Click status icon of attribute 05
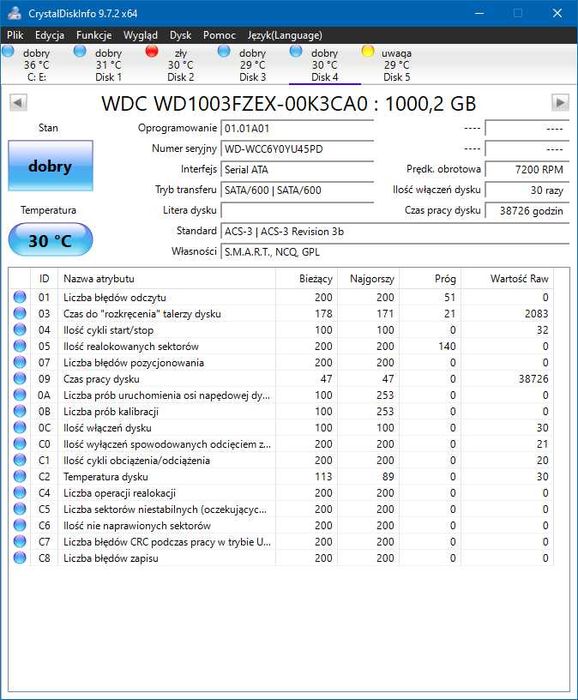This screenshot has width=578, height=700. coord(20,346)
